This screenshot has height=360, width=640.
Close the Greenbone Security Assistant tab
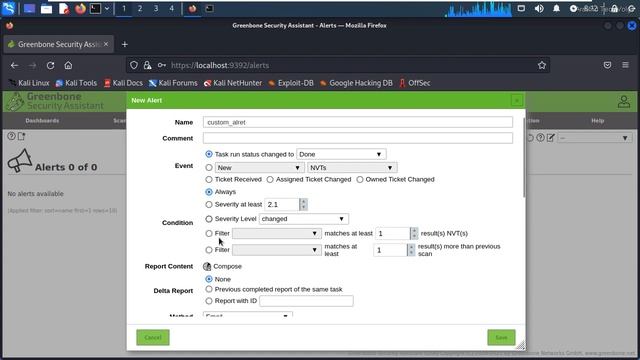[106, 44]
